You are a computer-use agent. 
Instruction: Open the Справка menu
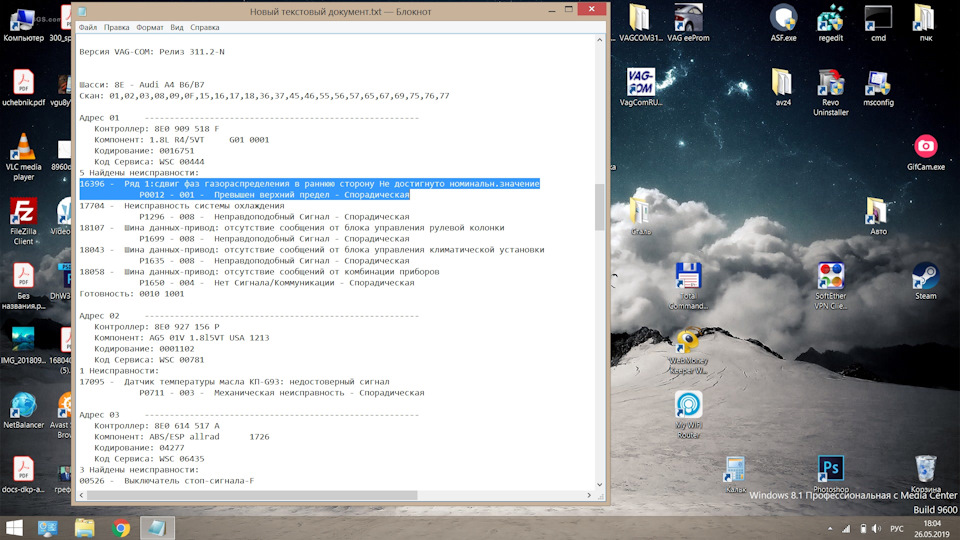(x=204, y=27)
